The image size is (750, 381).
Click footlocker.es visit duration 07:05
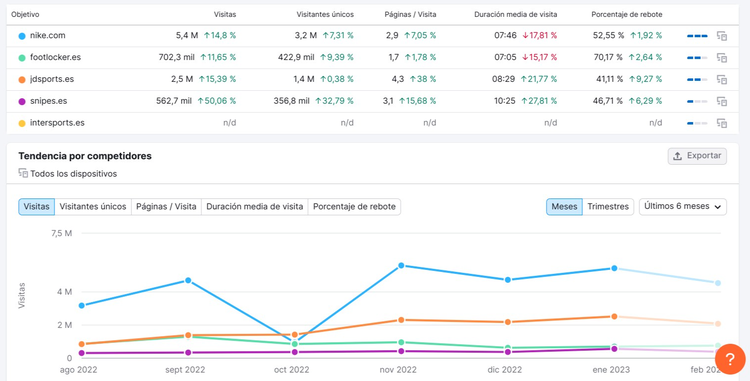click(505, 57)
